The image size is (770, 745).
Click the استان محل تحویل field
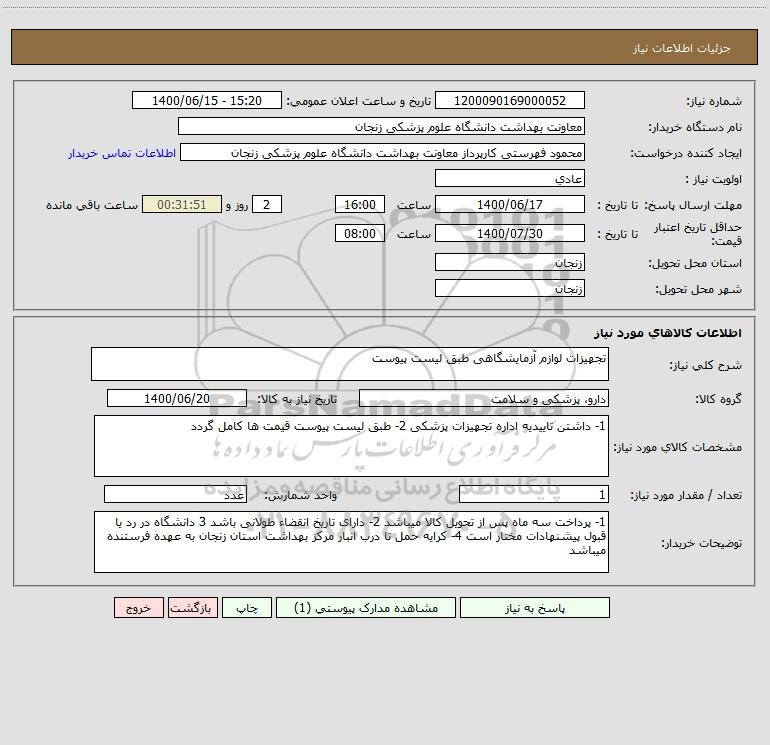(510, 262)
